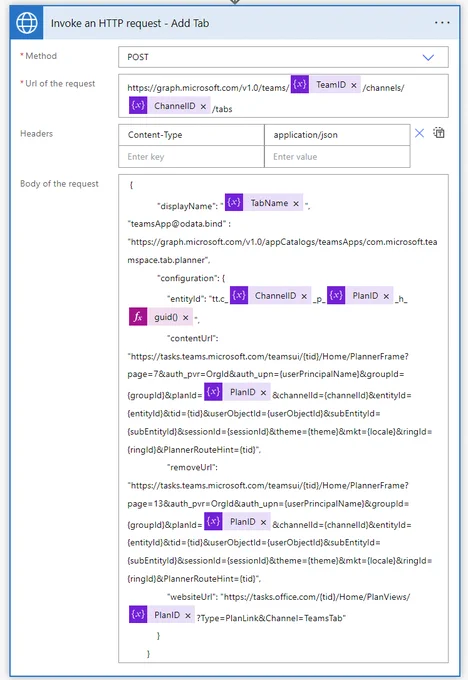Remove the ChannelID token in entityId

tap(304, 296)
